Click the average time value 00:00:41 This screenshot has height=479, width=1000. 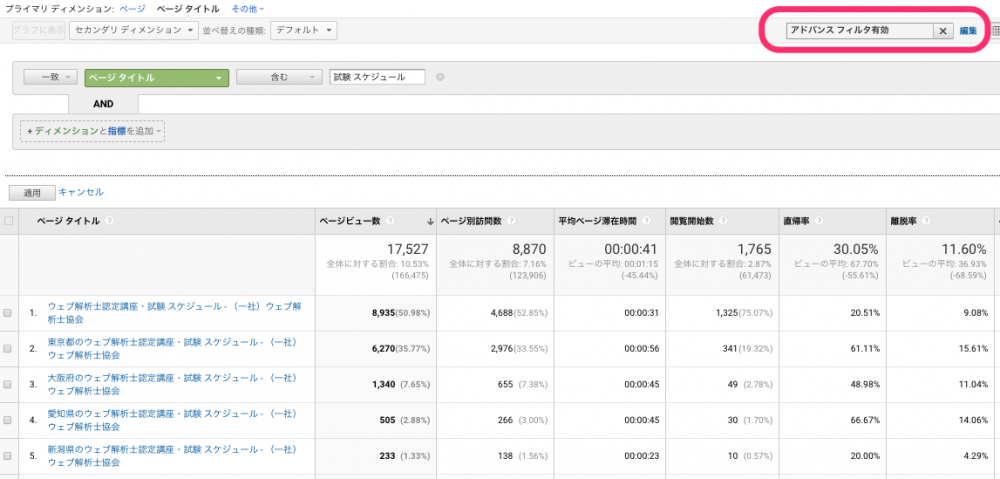(x=631, y=249)
